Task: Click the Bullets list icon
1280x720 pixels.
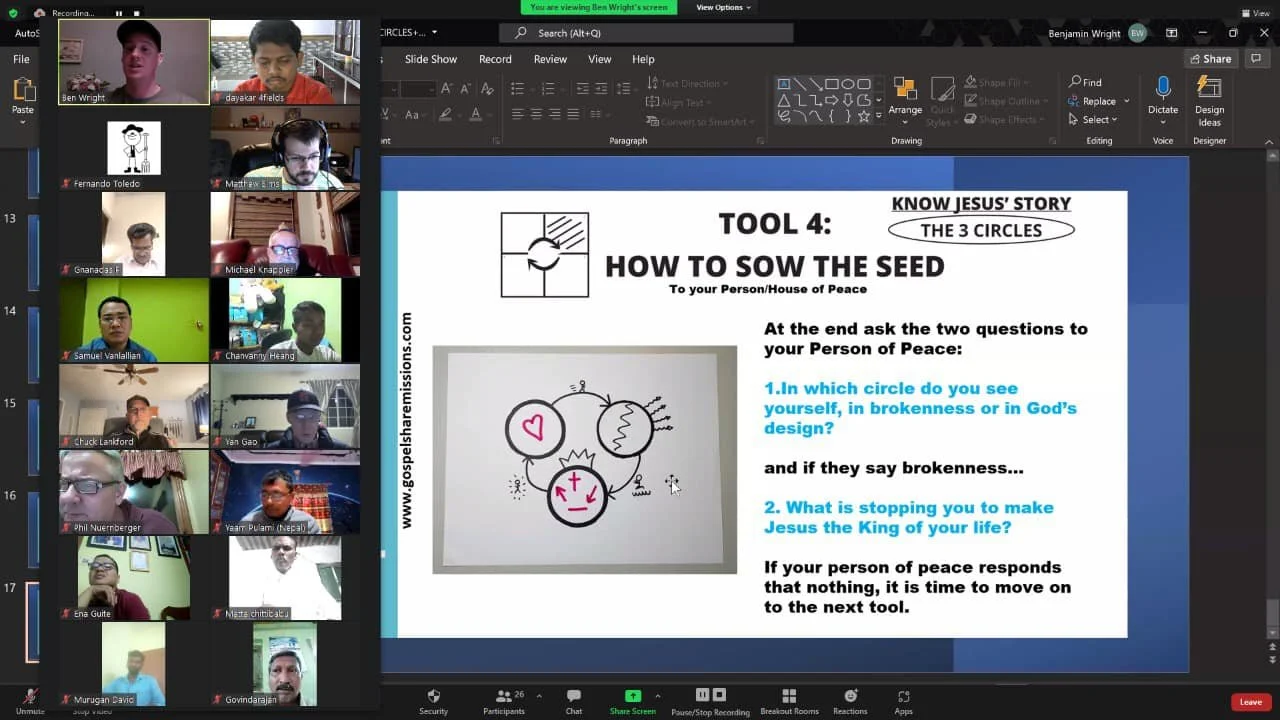Action: 517,88
